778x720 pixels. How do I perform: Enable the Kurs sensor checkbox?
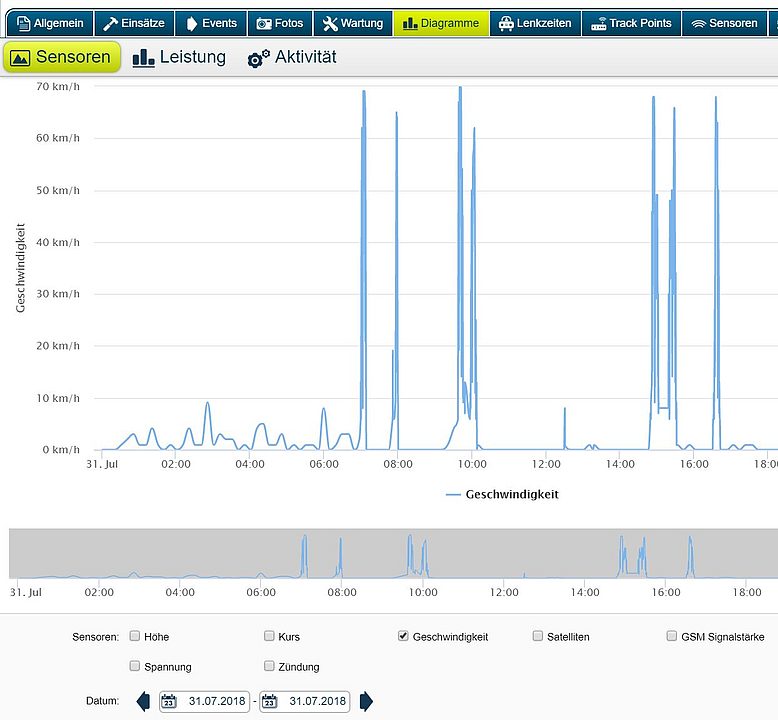click(x=269, y=636)
